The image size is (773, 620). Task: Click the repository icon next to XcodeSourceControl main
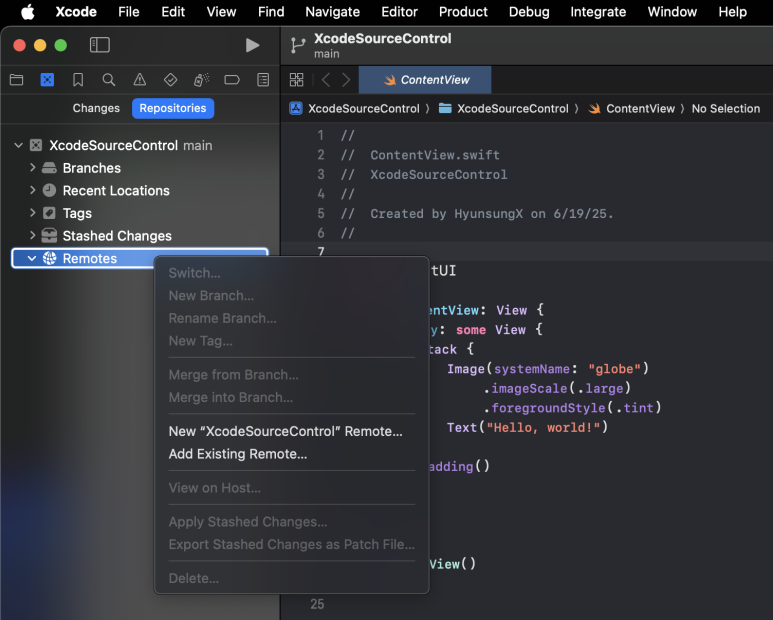click(x=36, y=145)
